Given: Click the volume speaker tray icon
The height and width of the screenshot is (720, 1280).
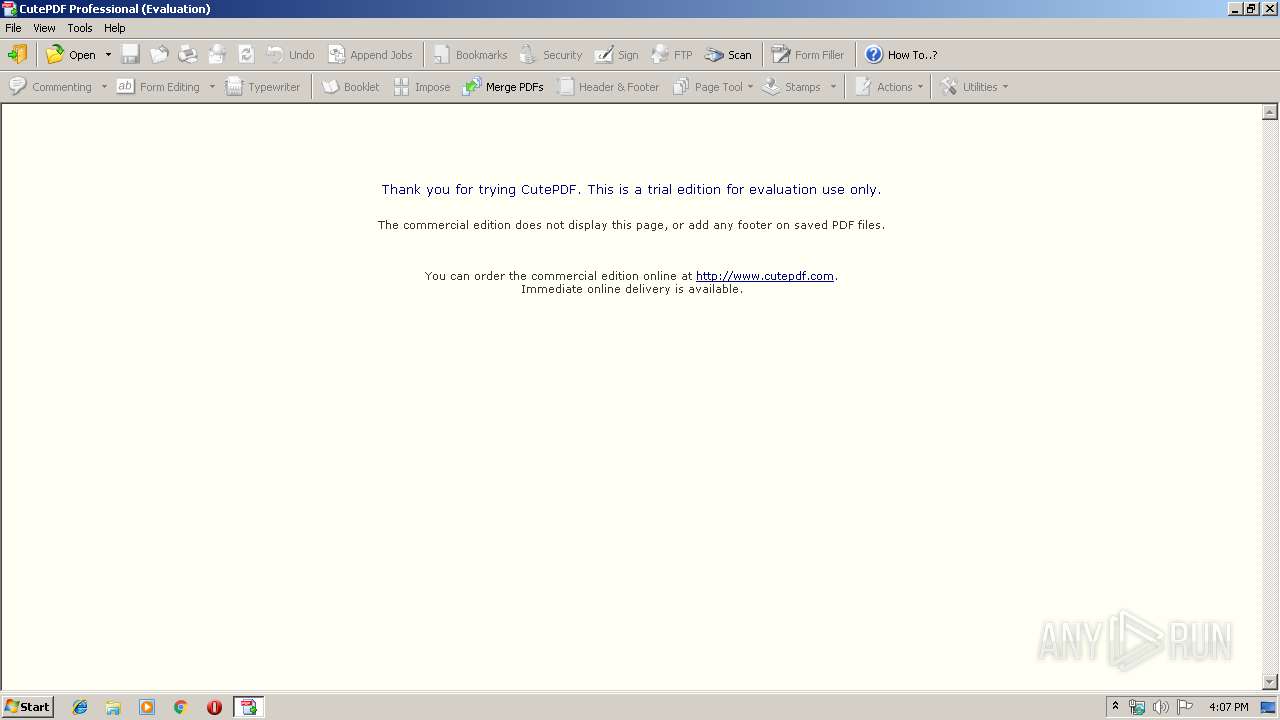Looking at the screenshot, I should (1161, 707).
